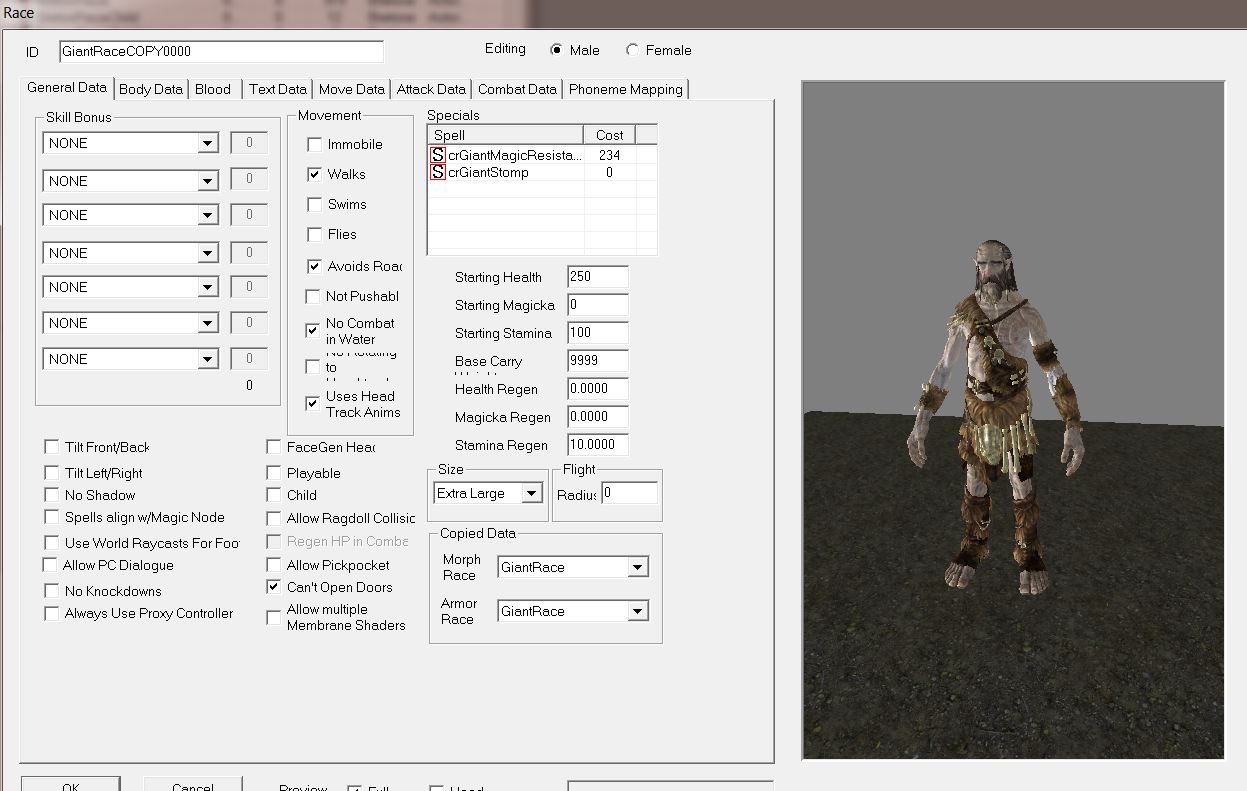Viewport: 1247px width, 791px height.
Task: Toggle the Playable checkbox
Action: tap(274, 473)
